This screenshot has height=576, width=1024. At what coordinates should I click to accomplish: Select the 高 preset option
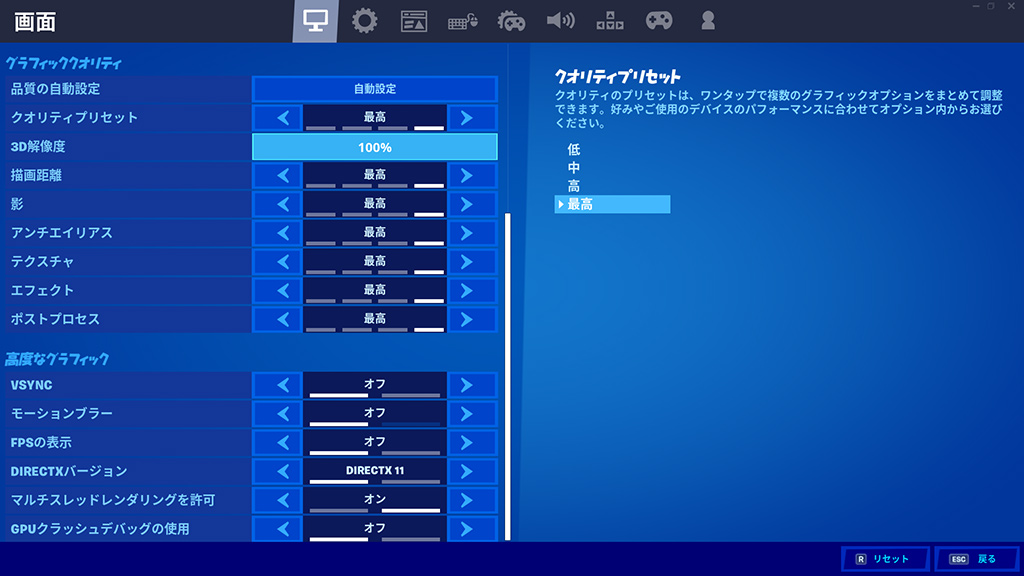(573, 186)
